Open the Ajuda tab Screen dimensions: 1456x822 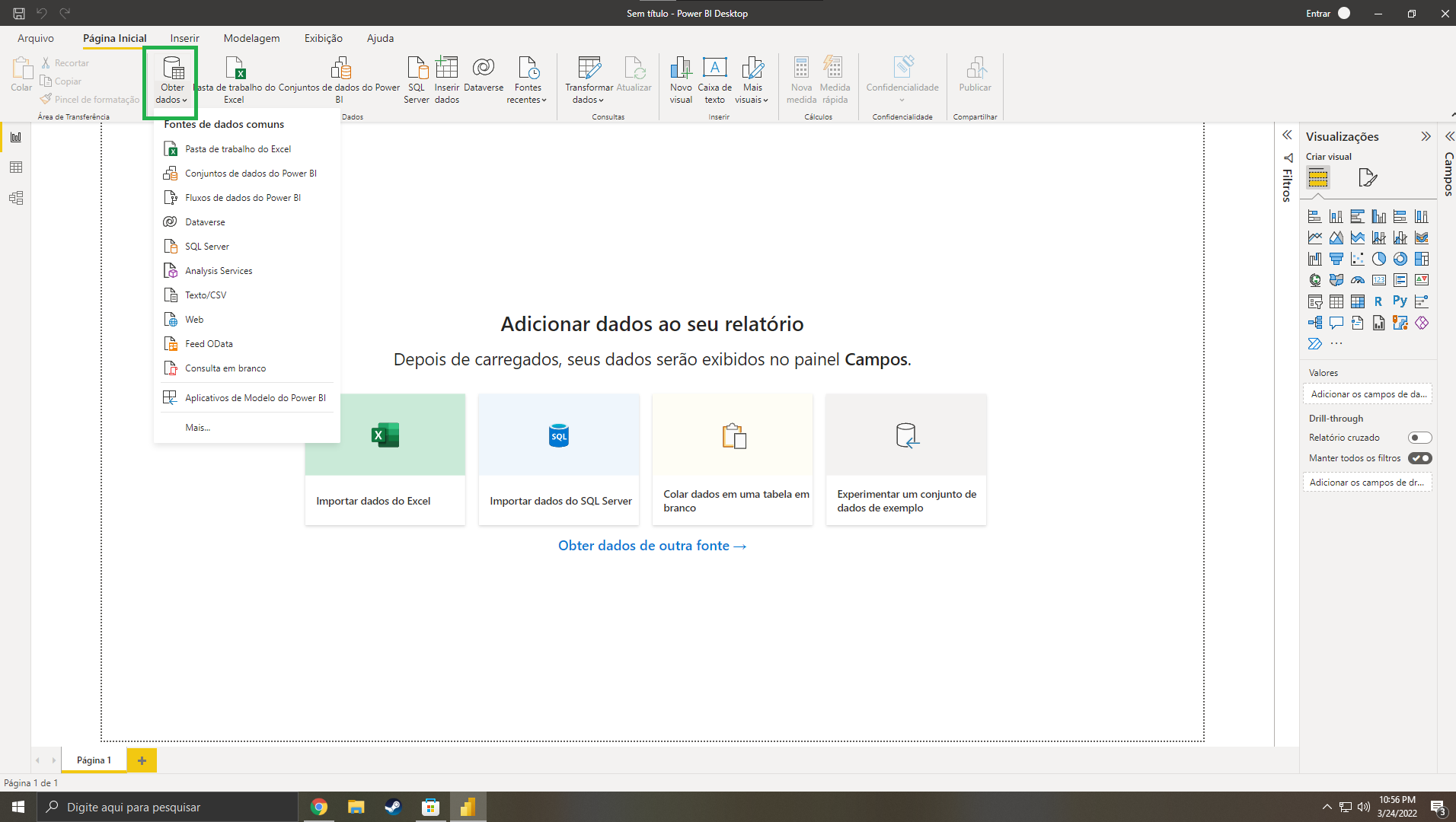(380, 38)
